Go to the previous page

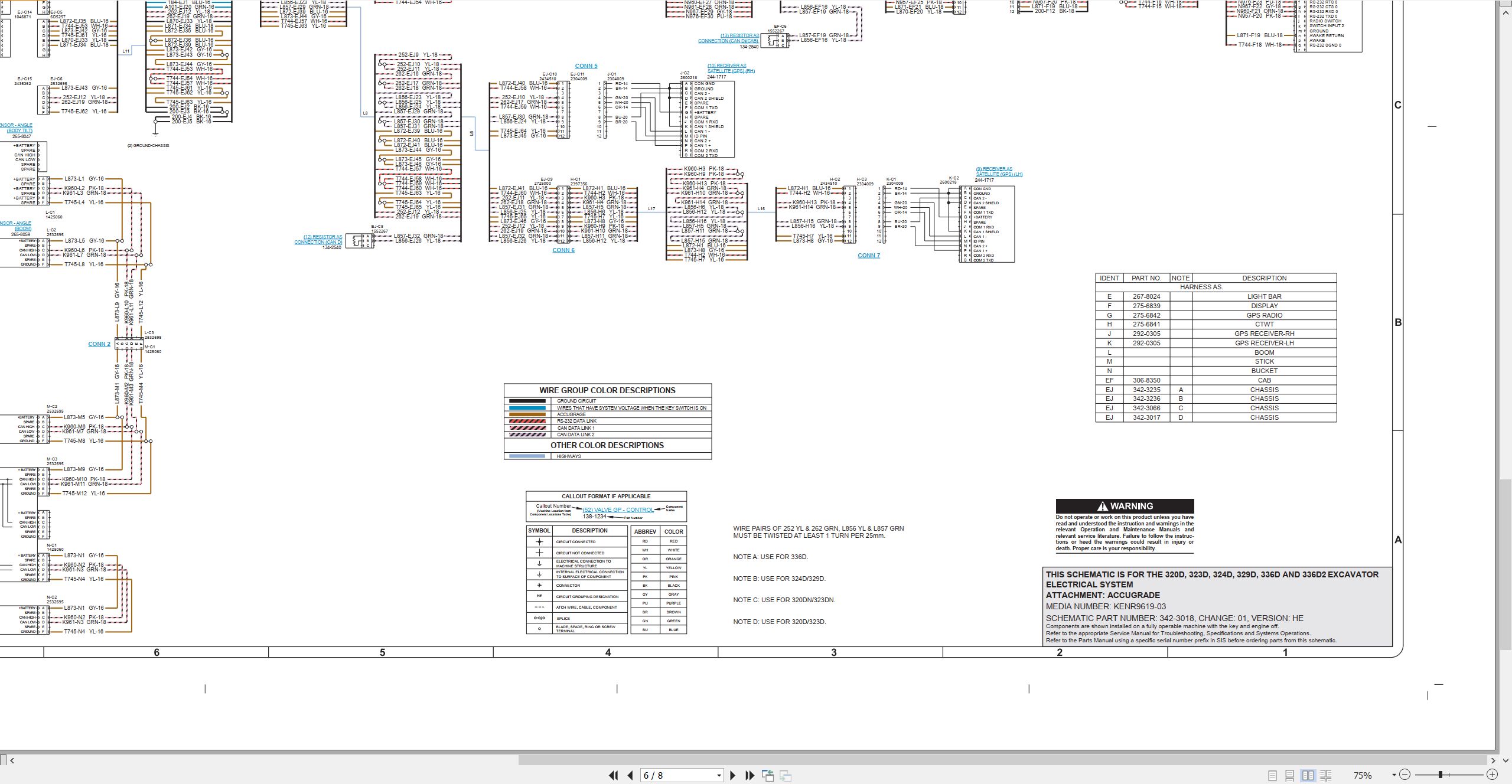pos(630,775)
